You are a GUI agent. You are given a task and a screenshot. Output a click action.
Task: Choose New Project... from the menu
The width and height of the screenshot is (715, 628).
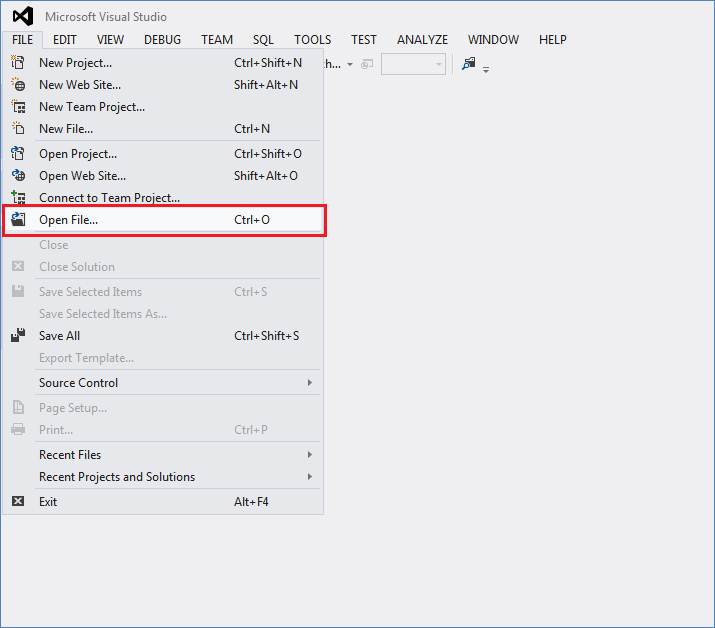click(162, 62)
